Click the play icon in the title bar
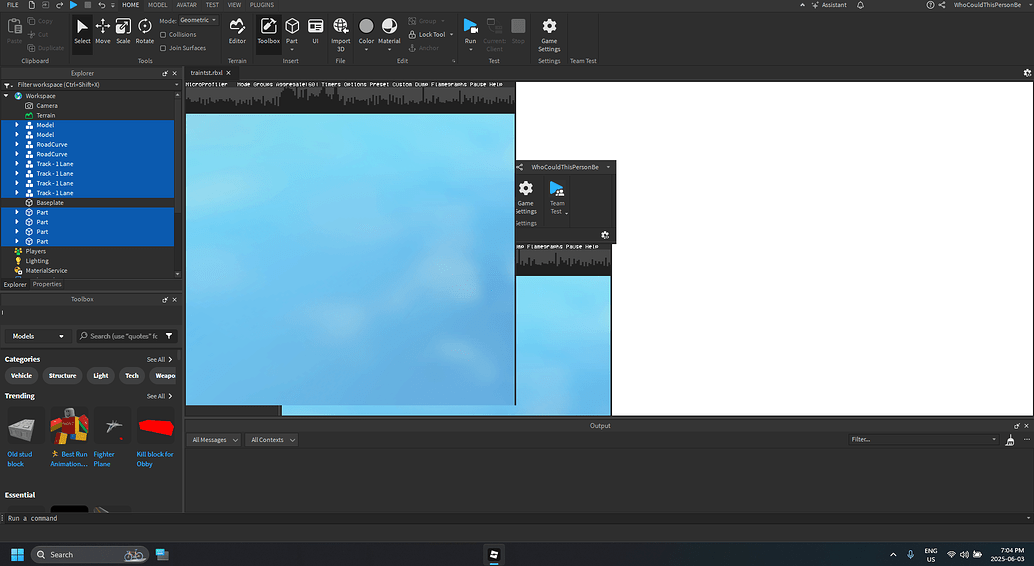The image size is (1034, 566). (73, 5)
